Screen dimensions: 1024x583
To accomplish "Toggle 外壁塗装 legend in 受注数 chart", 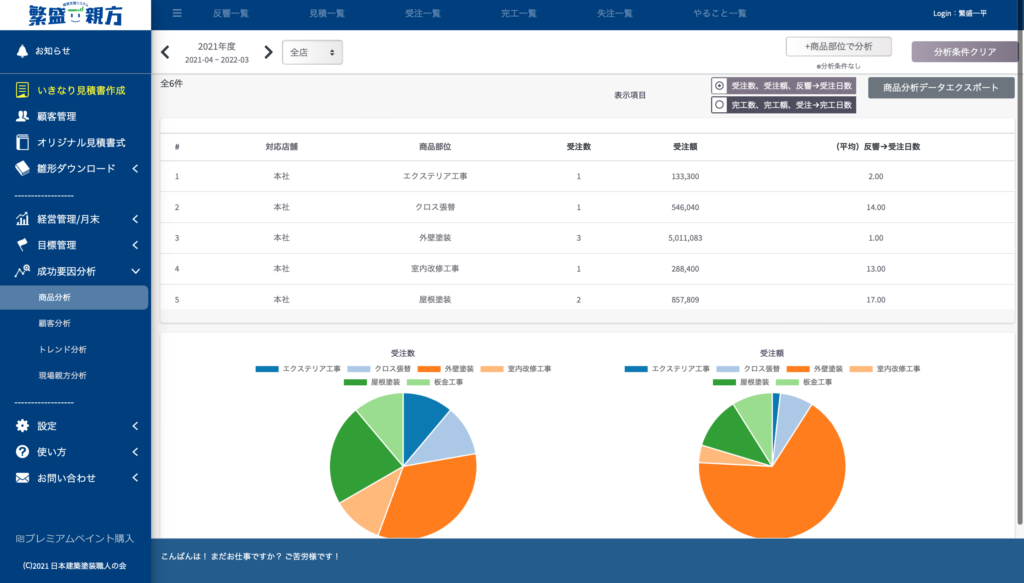I will [x=446, y=369].
